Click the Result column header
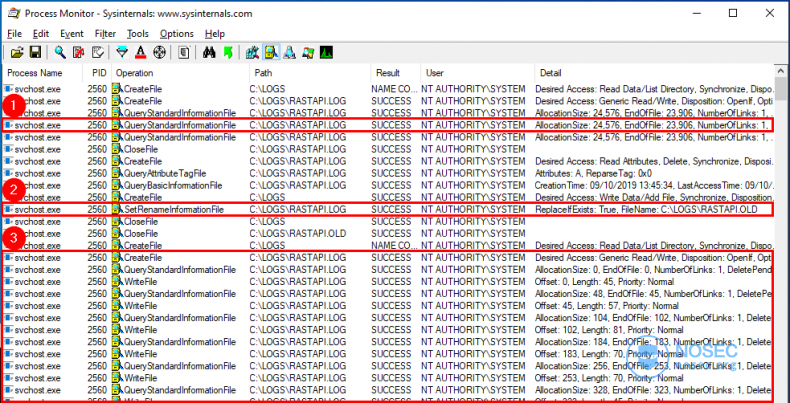790x403 pixels. (x=396, y=73)
